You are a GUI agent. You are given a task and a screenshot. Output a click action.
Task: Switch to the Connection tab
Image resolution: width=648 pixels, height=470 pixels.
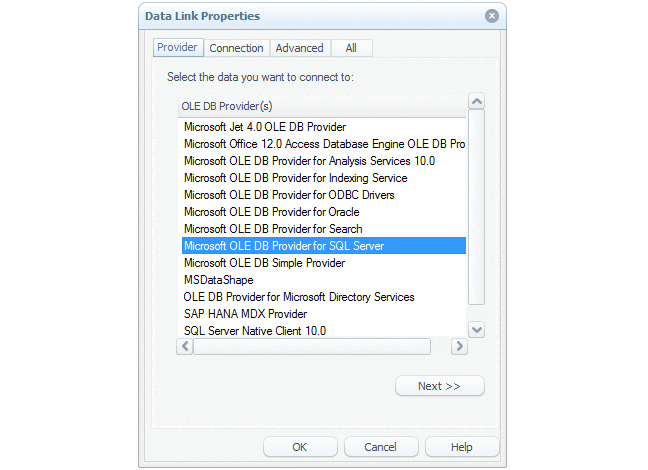tap(236, 48)
